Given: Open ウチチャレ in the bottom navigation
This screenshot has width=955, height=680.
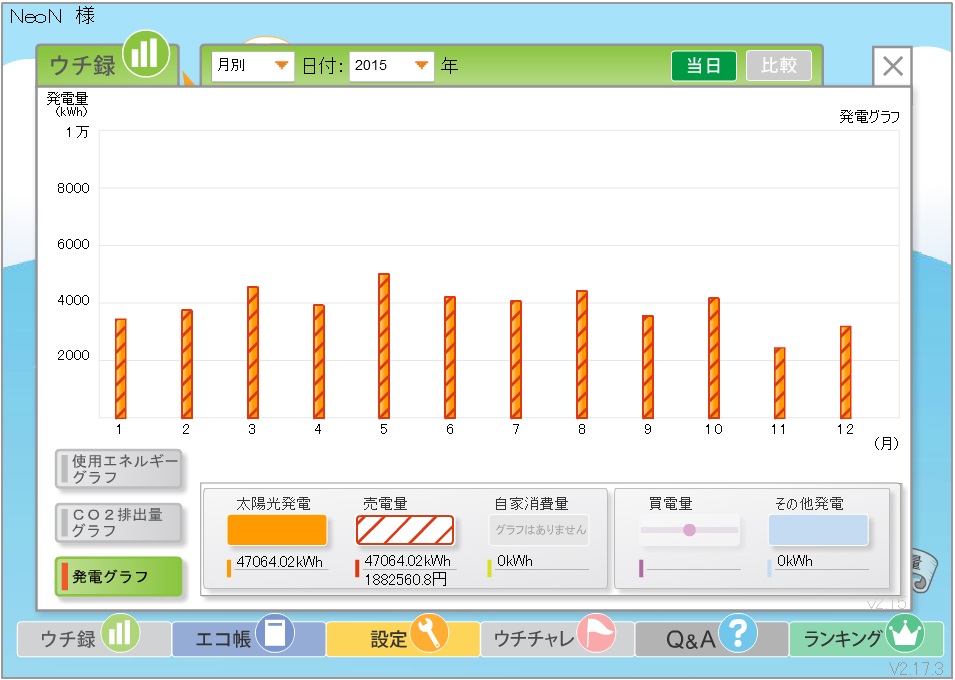Looking at the screenshot, I should pos(557,639).
